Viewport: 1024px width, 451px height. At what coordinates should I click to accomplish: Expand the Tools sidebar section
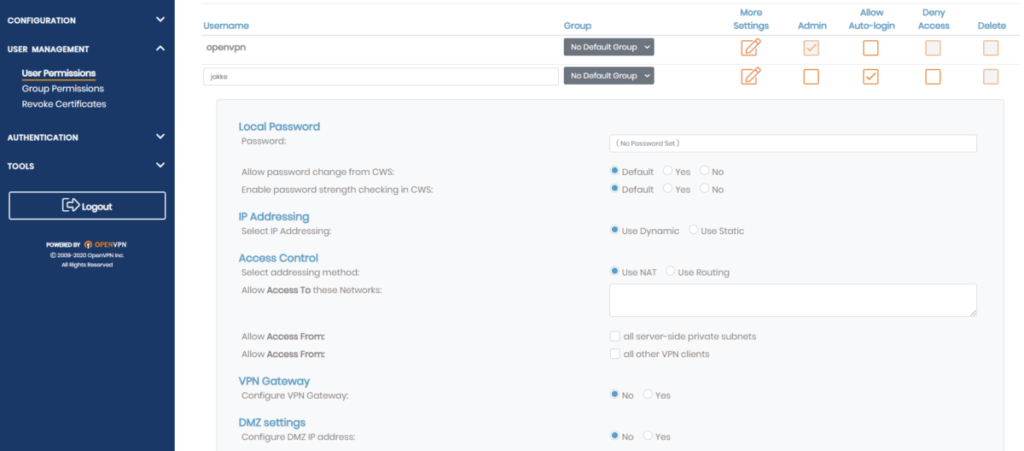pyautogui.click(x=87, y=166)
